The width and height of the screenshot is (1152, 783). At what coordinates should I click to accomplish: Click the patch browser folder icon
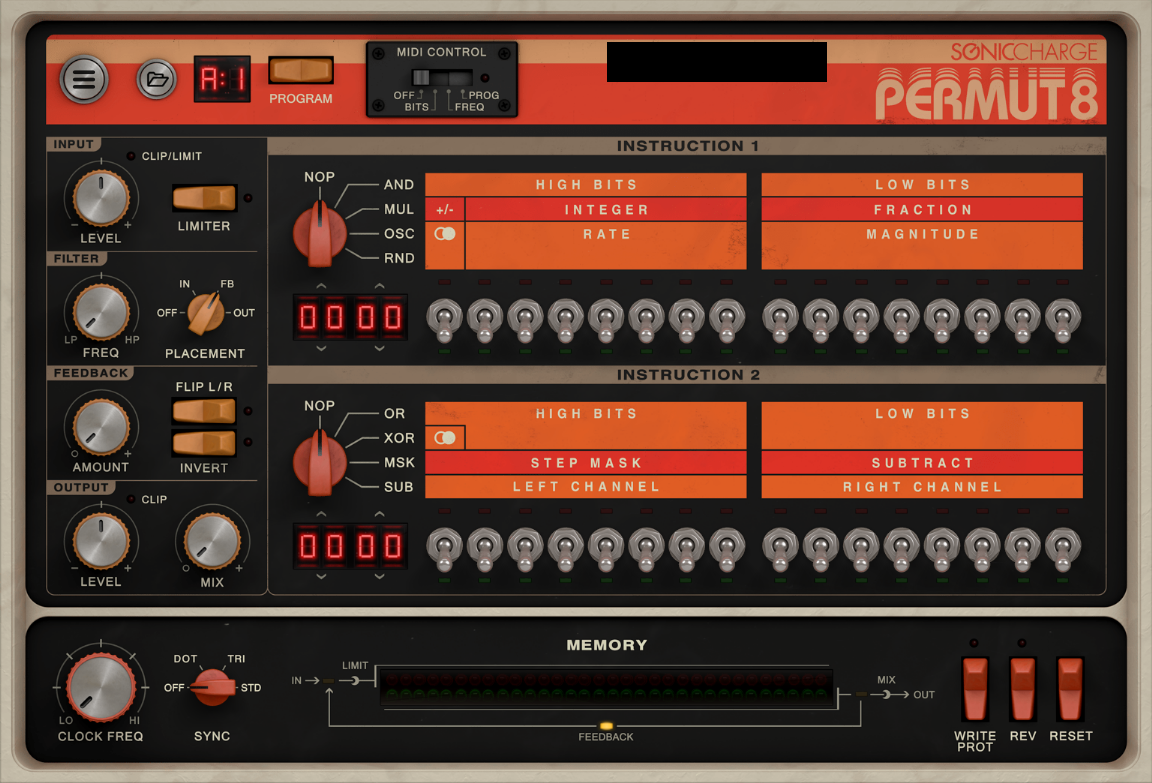[x=157, y=79]
